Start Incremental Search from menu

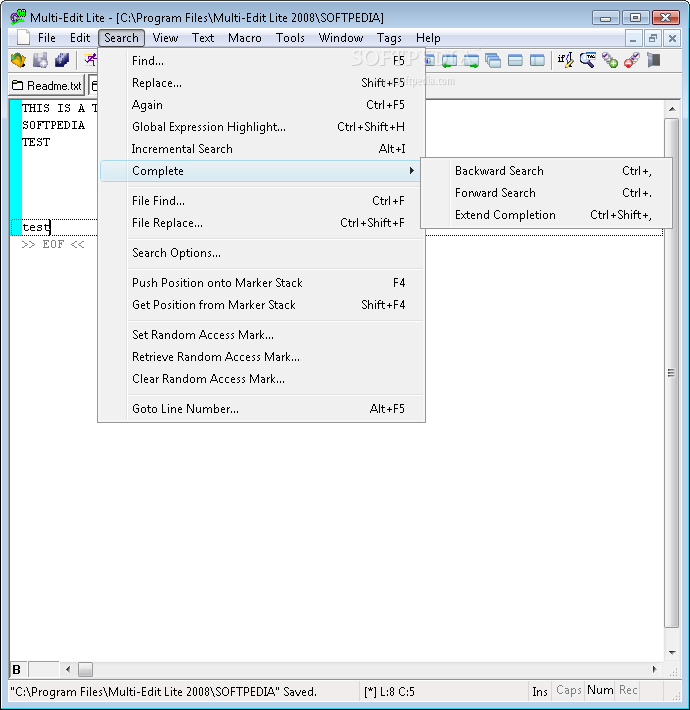(x=262, y=149)
